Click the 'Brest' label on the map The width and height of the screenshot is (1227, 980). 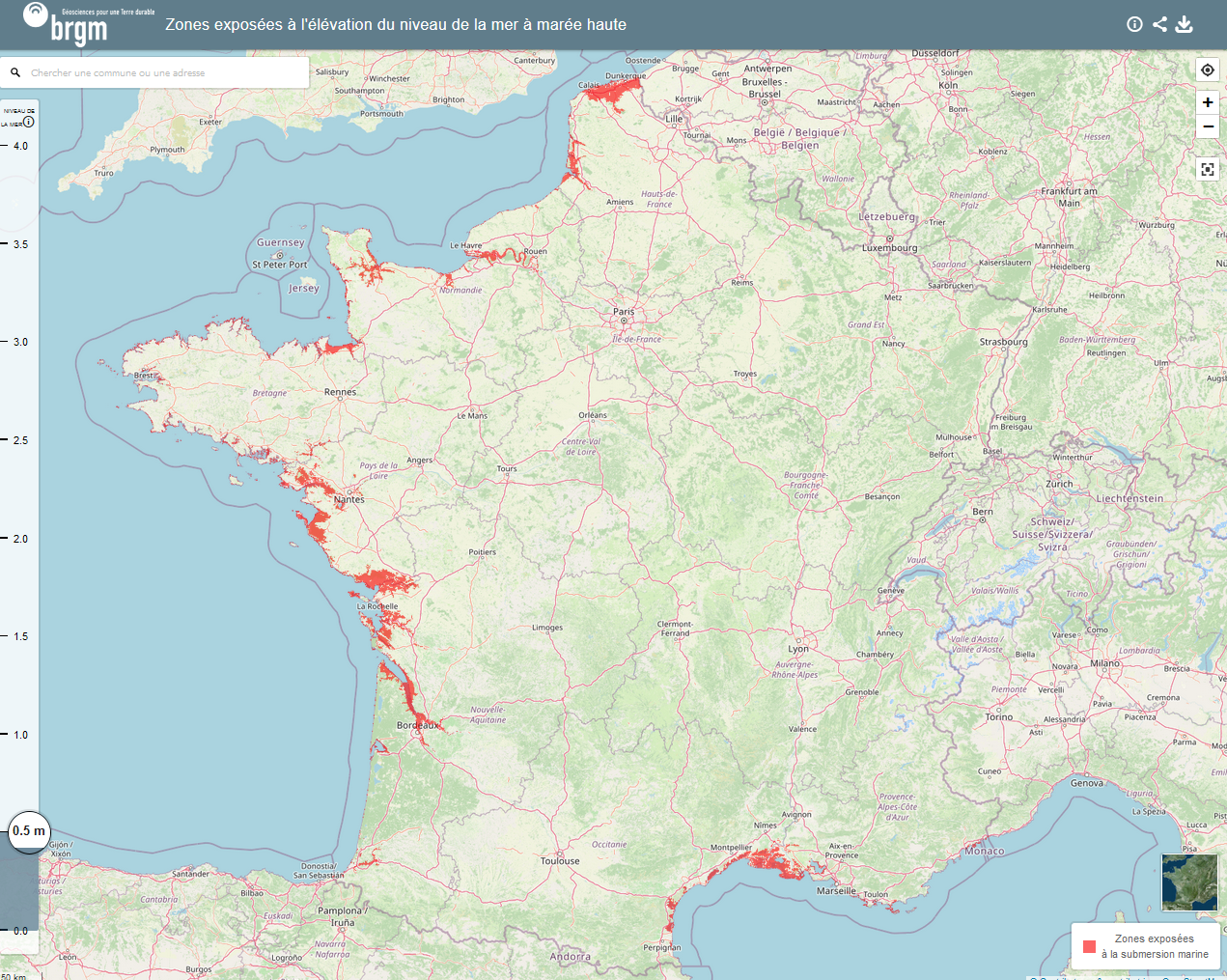pos(143,375)
